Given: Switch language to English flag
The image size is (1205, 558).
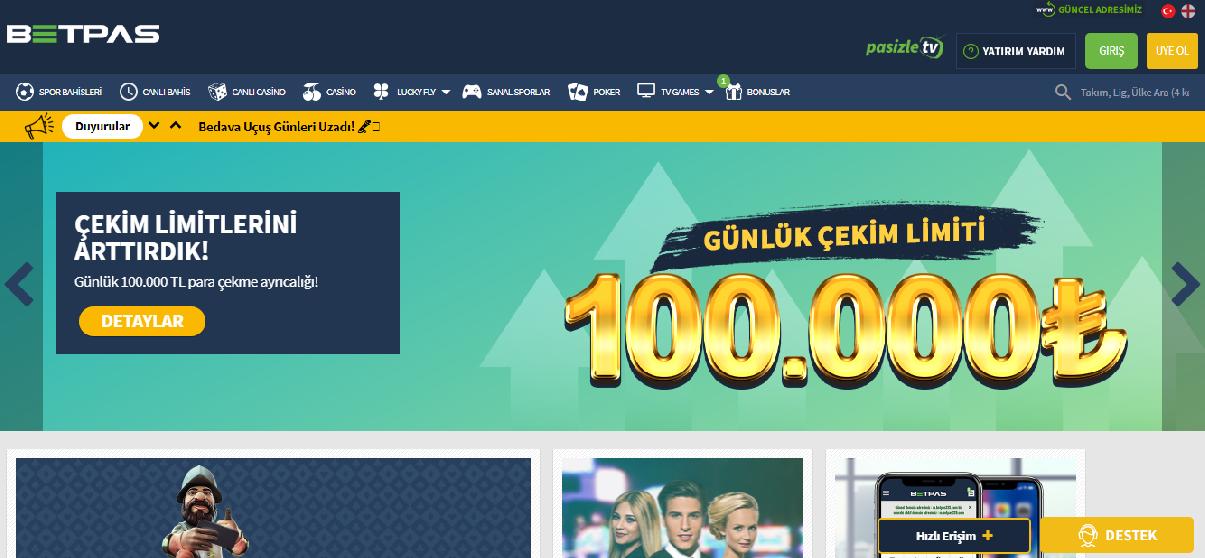Looking at the screenshot, I should click(x=1189, y=11).
